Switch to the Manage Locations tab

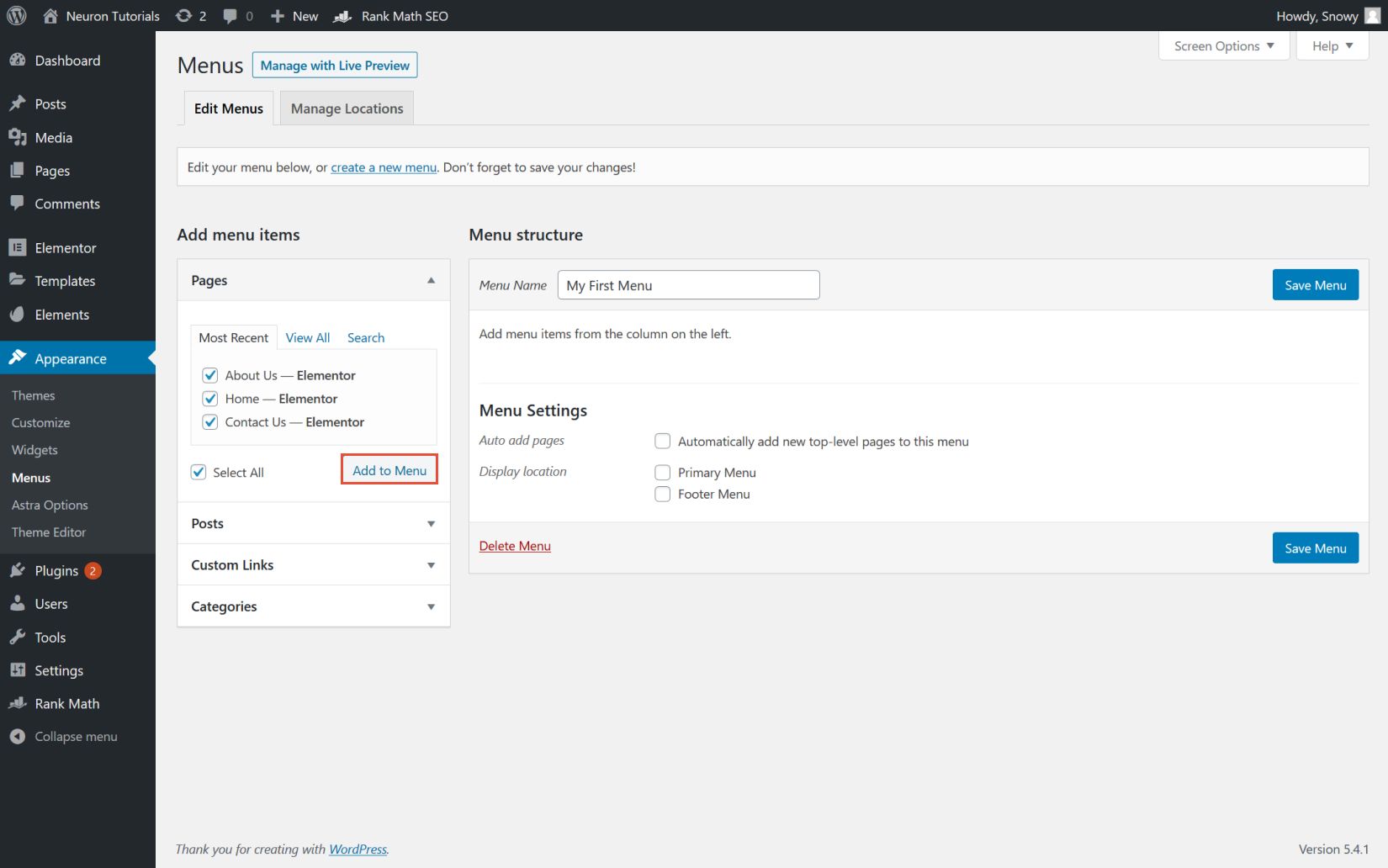(346, 108)
